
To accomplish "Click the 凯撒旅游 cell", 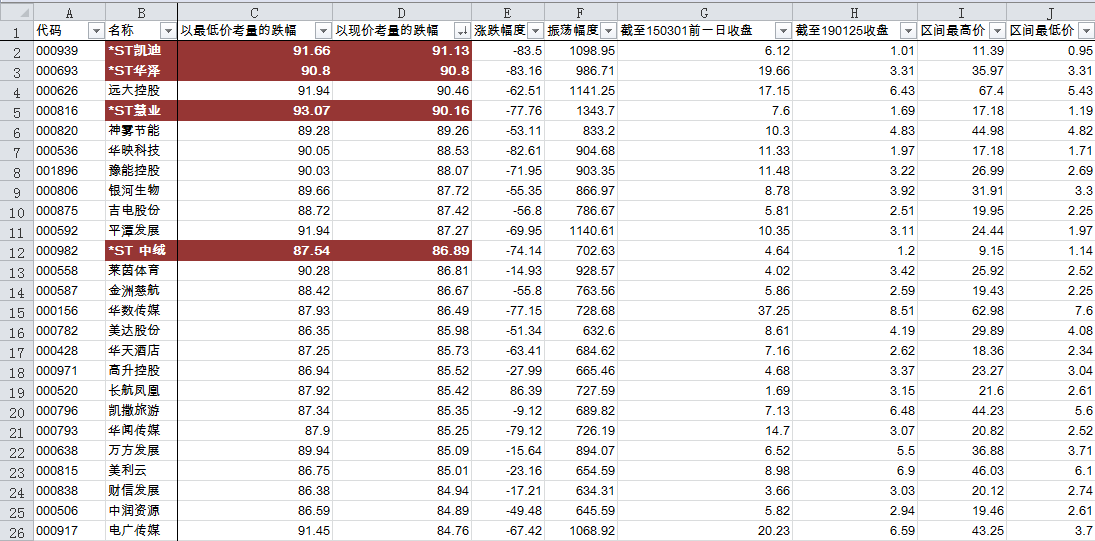I will pyautogui.click(x=142, y=410).
